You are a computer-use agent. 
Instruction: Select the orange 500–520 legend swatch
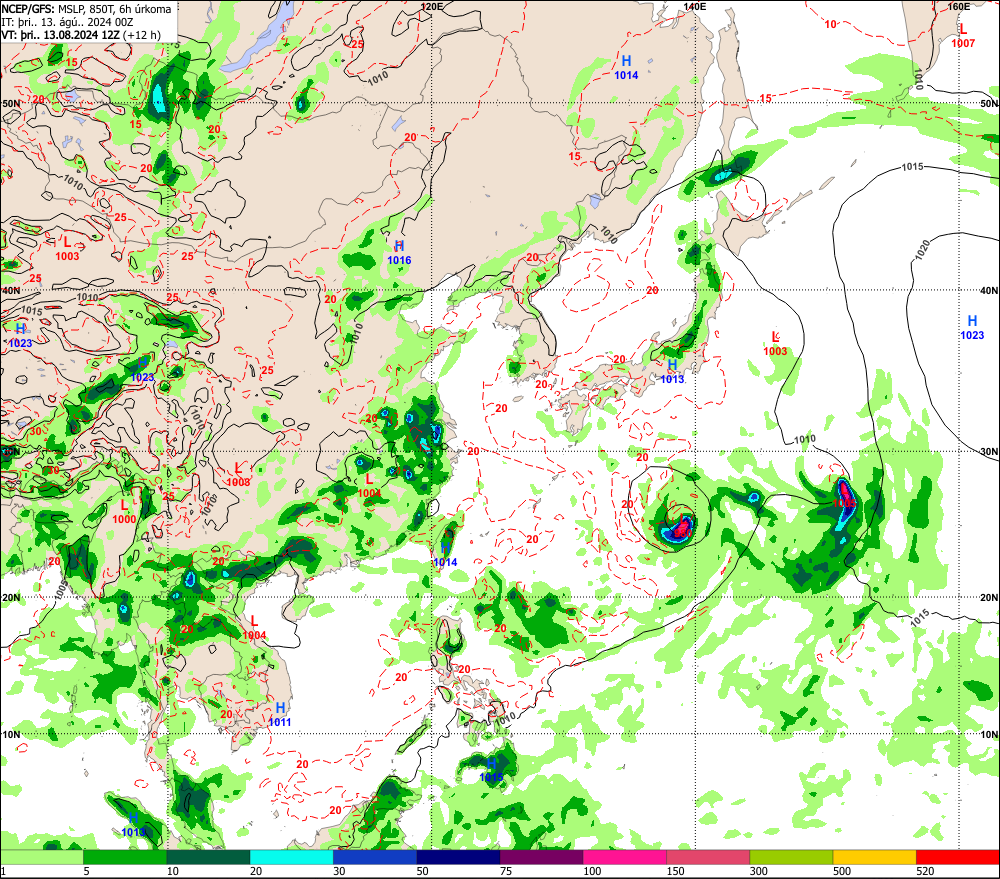pos(874,857)
